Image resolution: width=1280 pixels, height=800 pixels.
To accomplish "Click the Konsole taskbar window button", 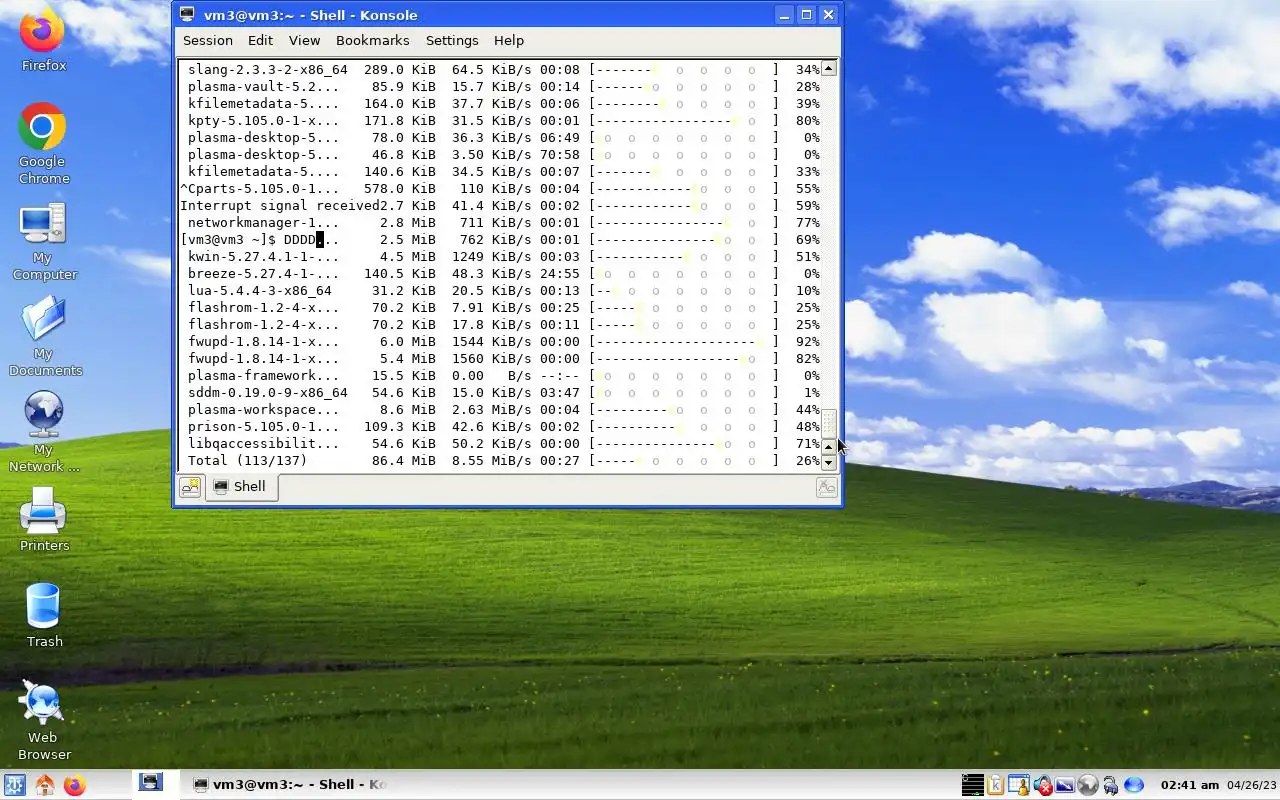I will click(288, 785).
